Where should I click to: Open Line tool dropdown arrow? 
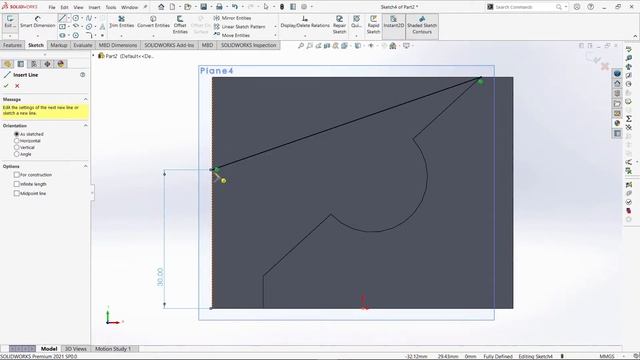tap(68, 18)
